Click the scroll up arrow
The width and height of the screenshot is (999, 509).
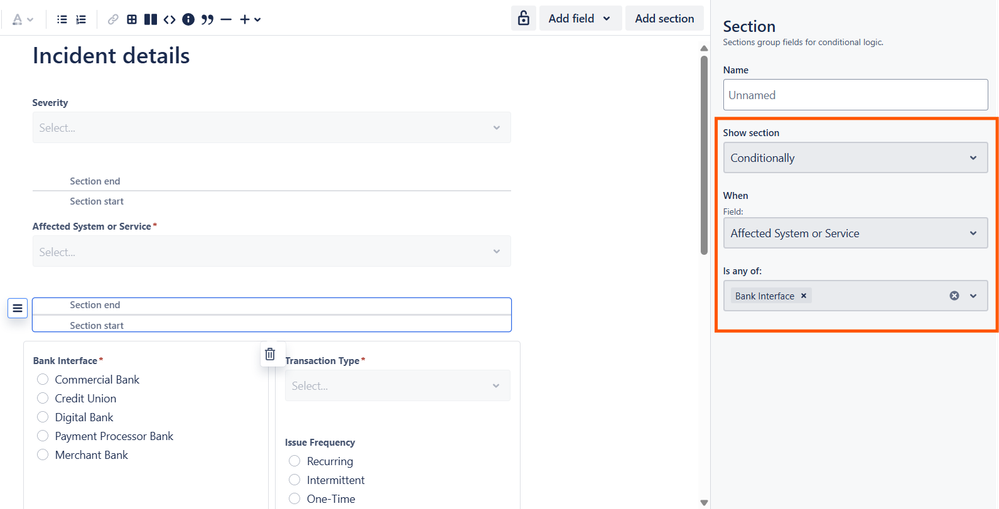[x=704, y=48]
